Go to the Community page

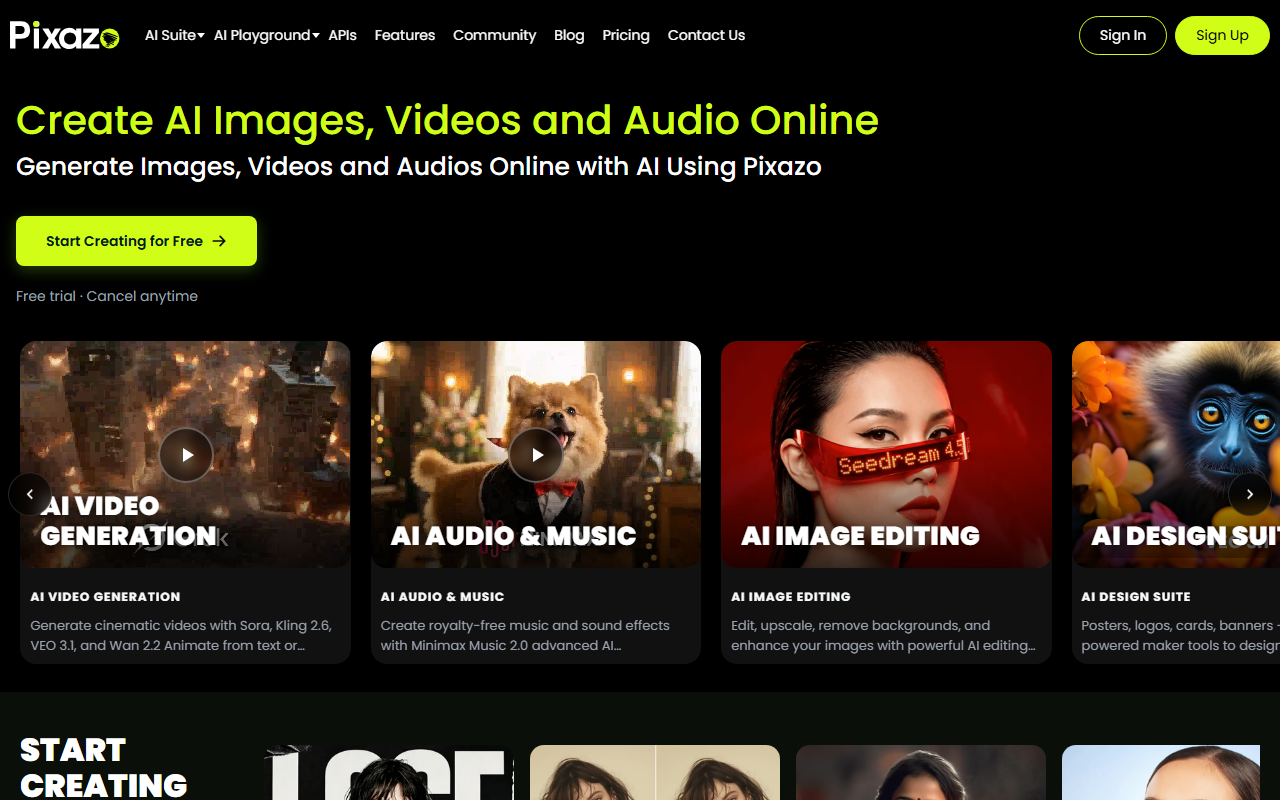[x=495, y=35]
